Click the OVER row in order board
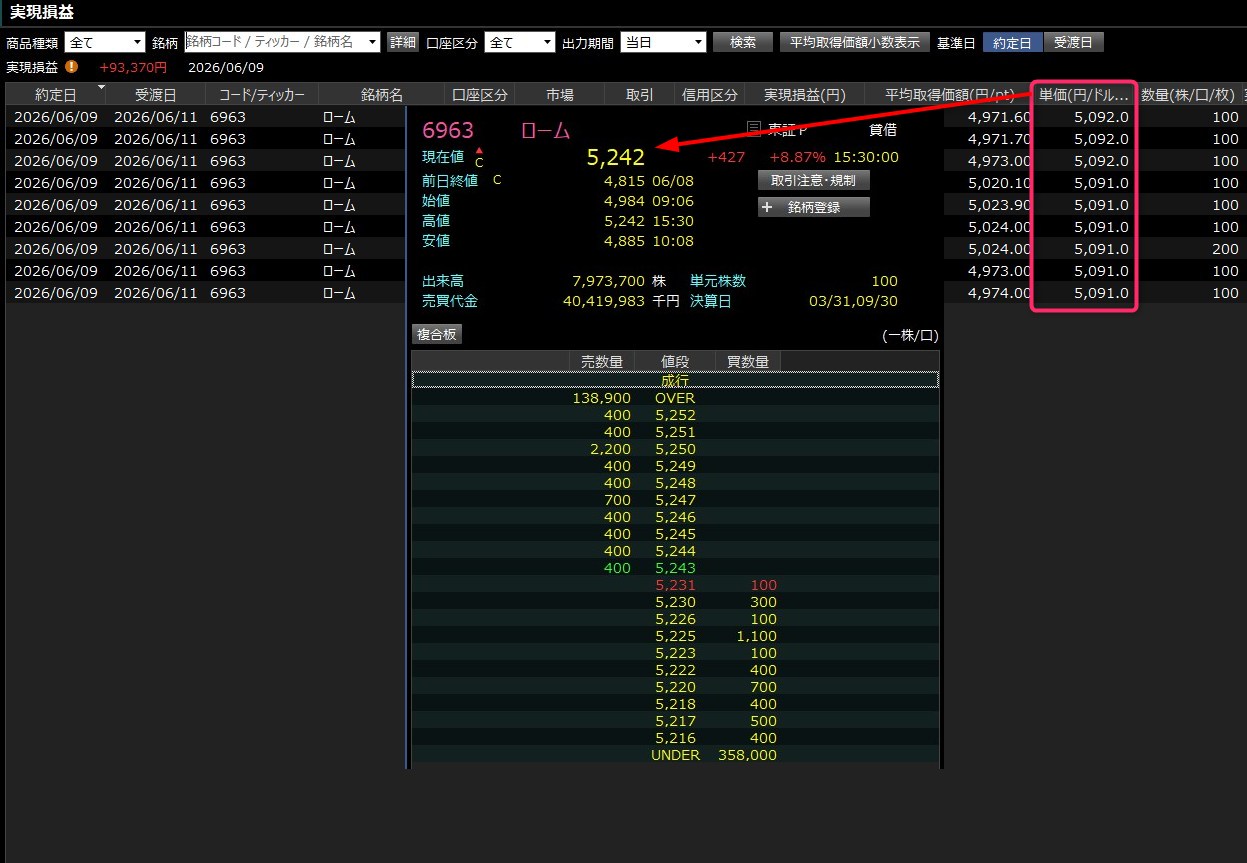Viewport: 1247px width, 863px height. point(675,398)
